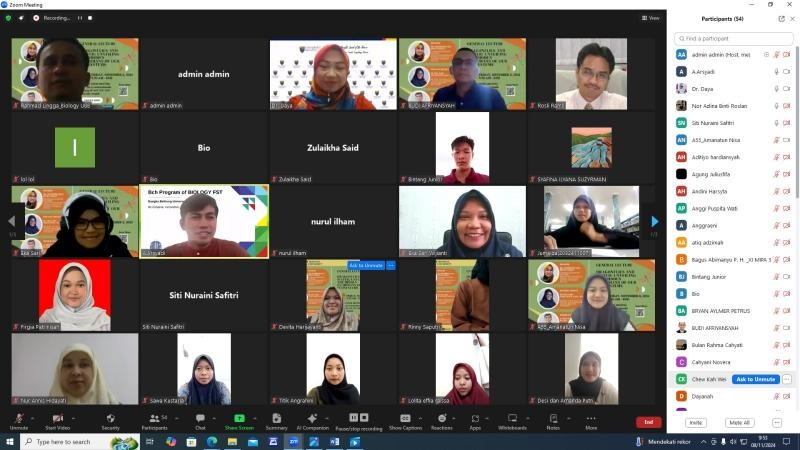Toggle Bintang Junior's video icon
The image size is (800, 450).
tap(787, 277)
